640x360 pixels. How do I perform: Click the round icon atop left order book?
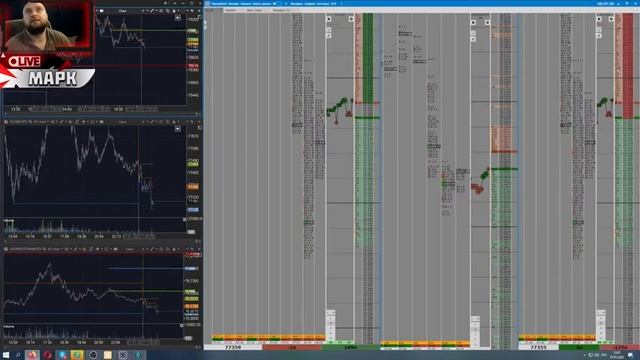[x=351, y=19]
